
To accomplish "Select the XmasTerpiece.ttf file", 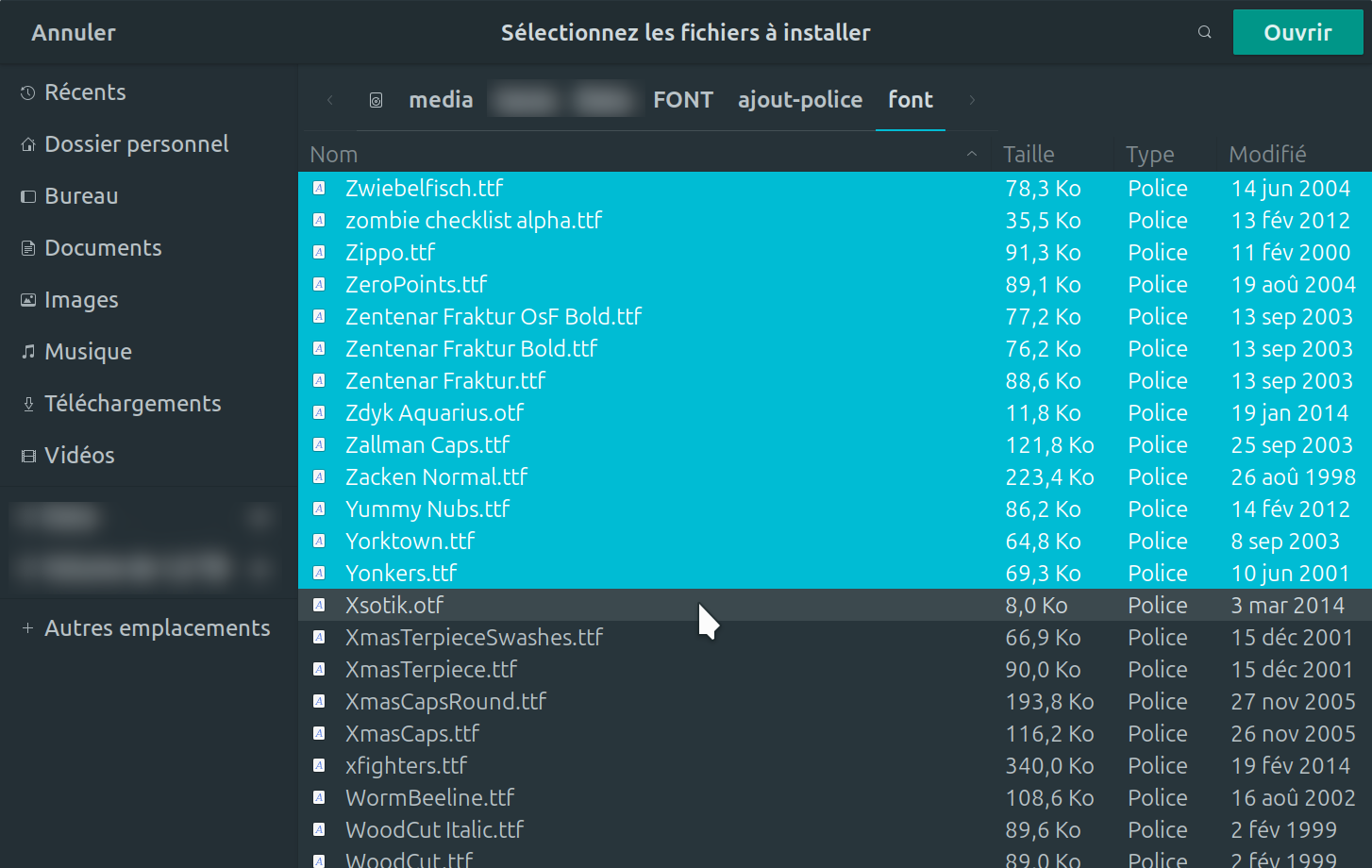I will (x=431, y=670).
